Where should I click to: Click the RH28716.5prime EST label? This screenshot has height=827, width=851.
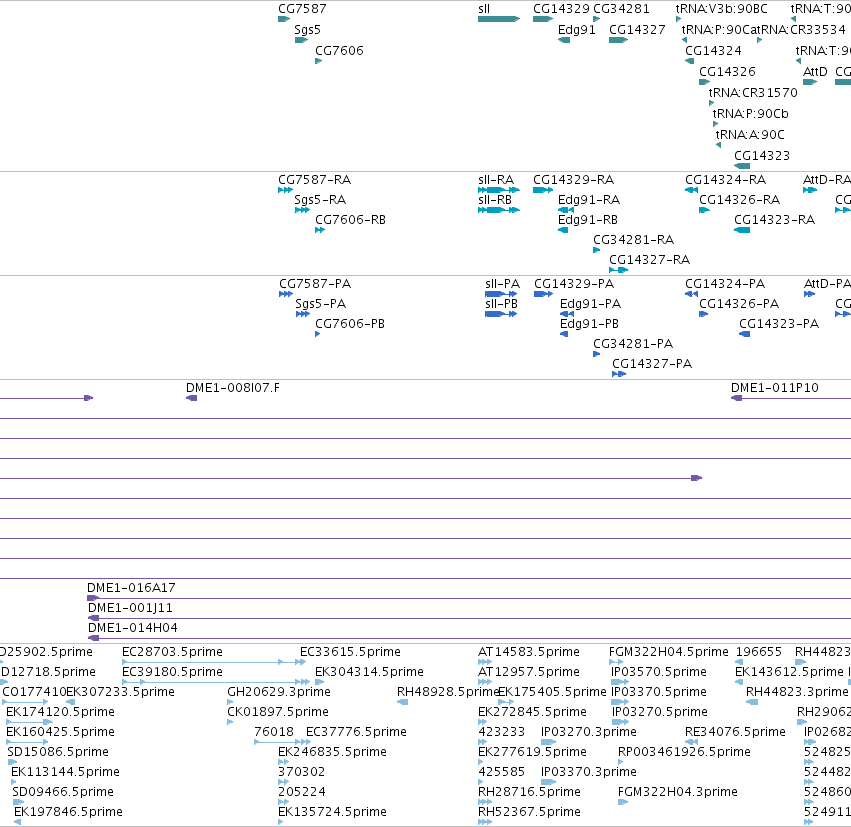point(529,792)
